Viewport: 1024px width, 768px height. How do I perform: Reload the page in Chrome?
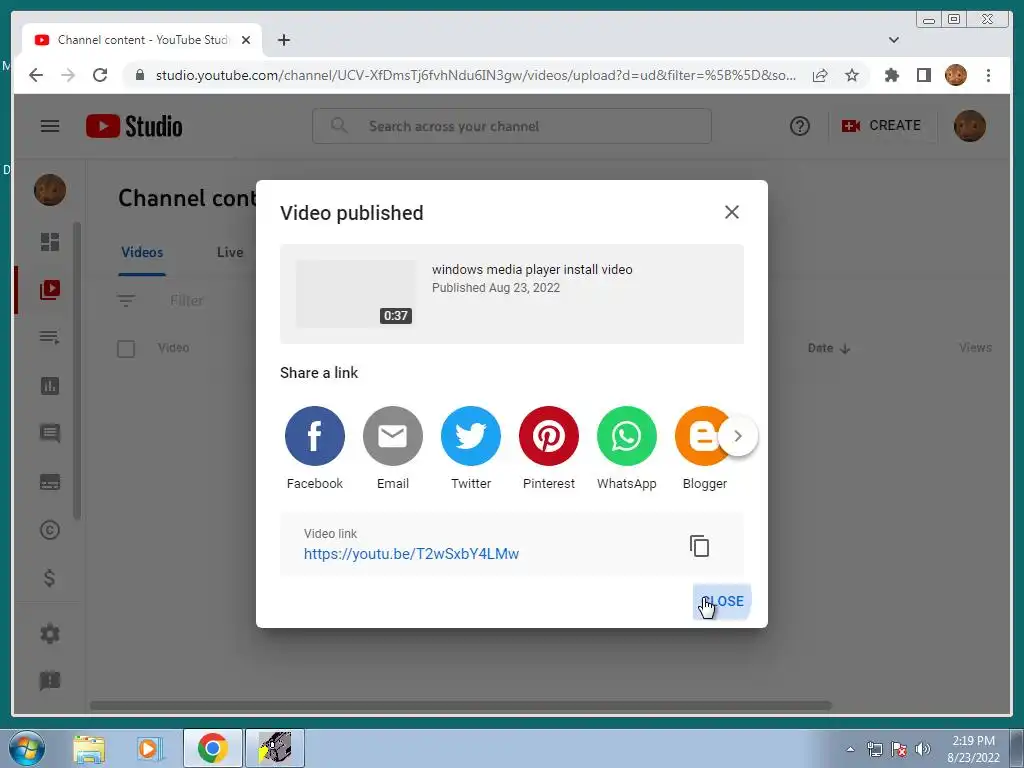pos(99,75)
